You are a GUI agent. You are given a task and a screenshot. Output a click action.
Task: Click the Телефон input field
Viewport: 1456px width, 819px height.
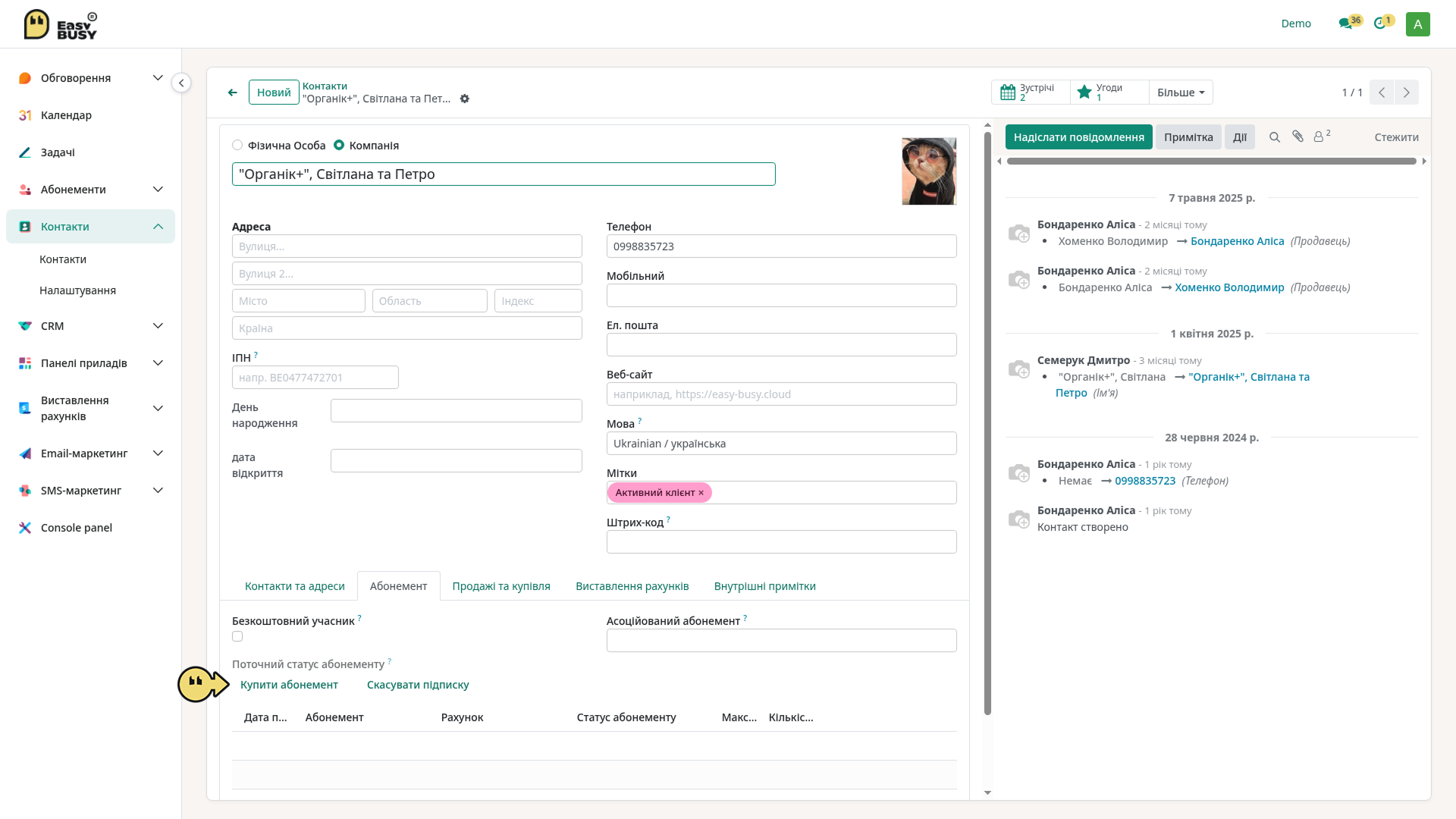(x=781, y=246)
